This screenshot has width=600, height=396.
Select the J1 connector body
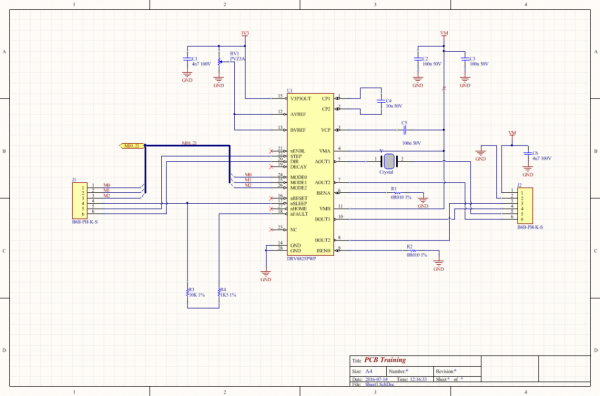[x=80, y=200]
